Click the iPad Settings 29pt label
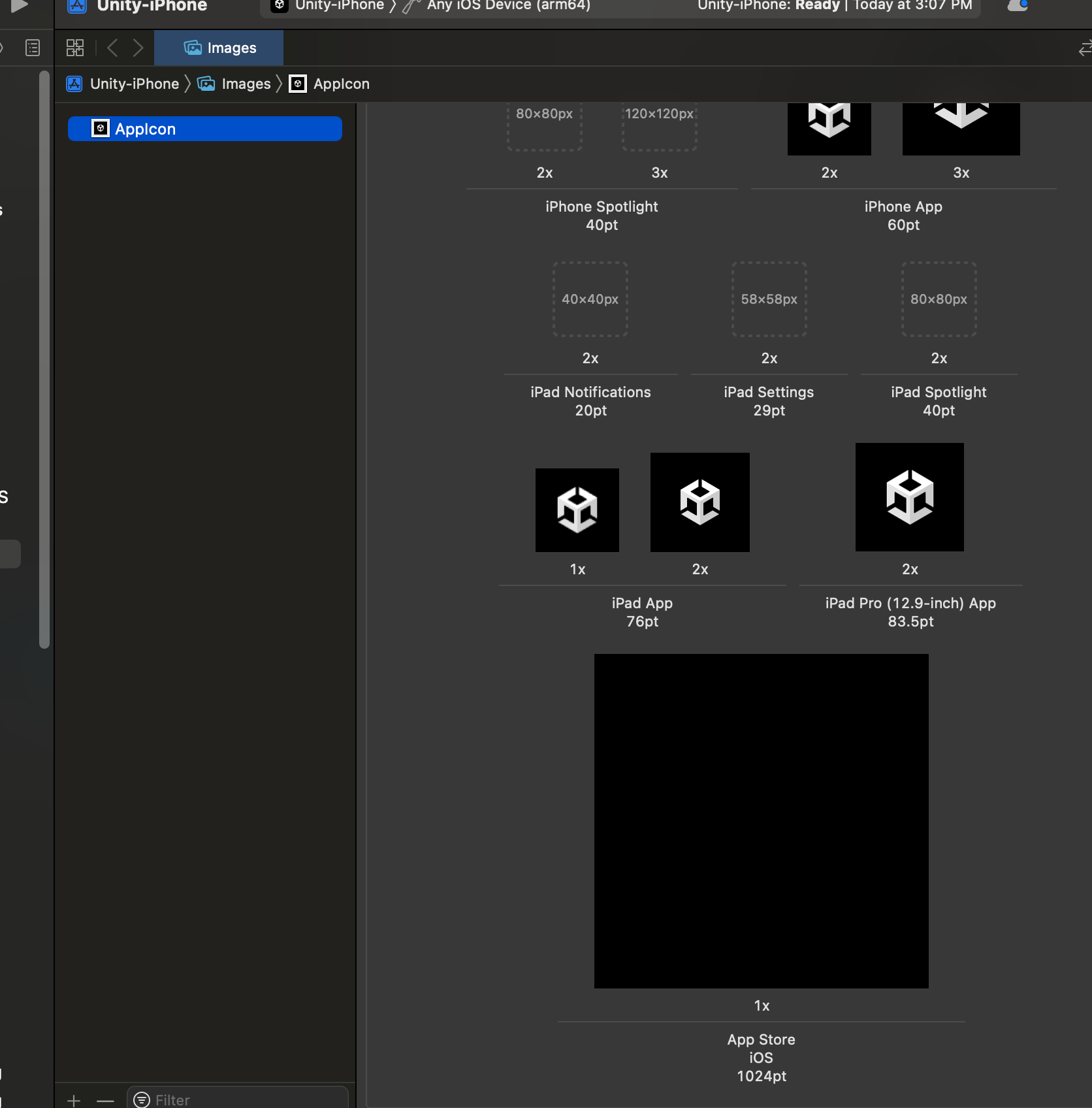The width and height of the screenshot is (1092, 1108). [769, 401]
